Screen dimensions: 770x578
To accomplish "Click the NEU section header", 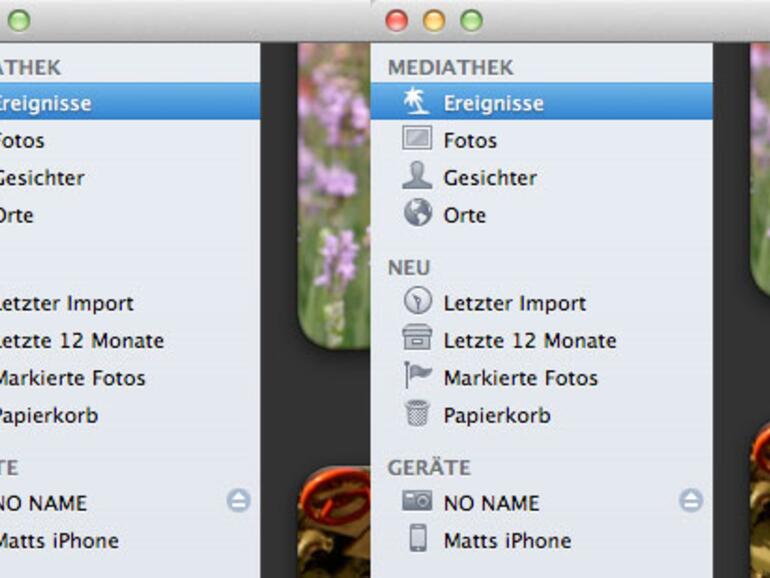I will (x=409, y=268).
